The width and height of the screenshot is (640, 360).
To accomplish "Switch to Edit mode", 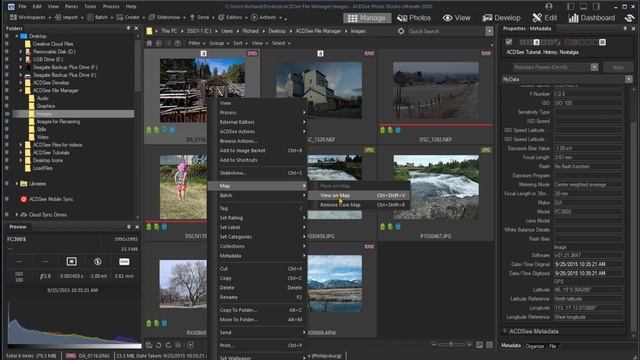I will click(x=544, y=18).
